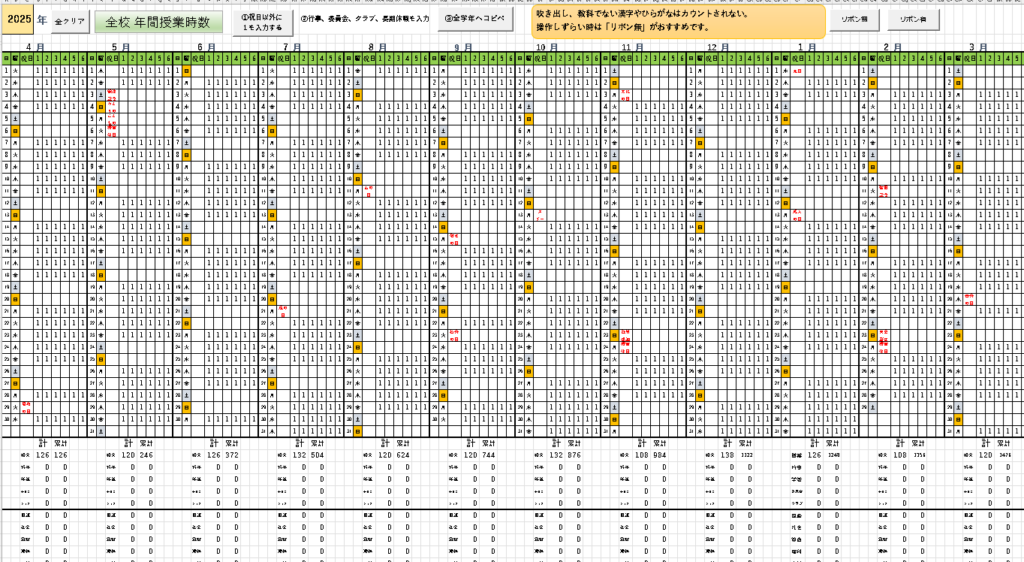This screenshot has height=562, width=1024.
Task: Select the 6 月 month heading
Action: click(x=206, y=47)
